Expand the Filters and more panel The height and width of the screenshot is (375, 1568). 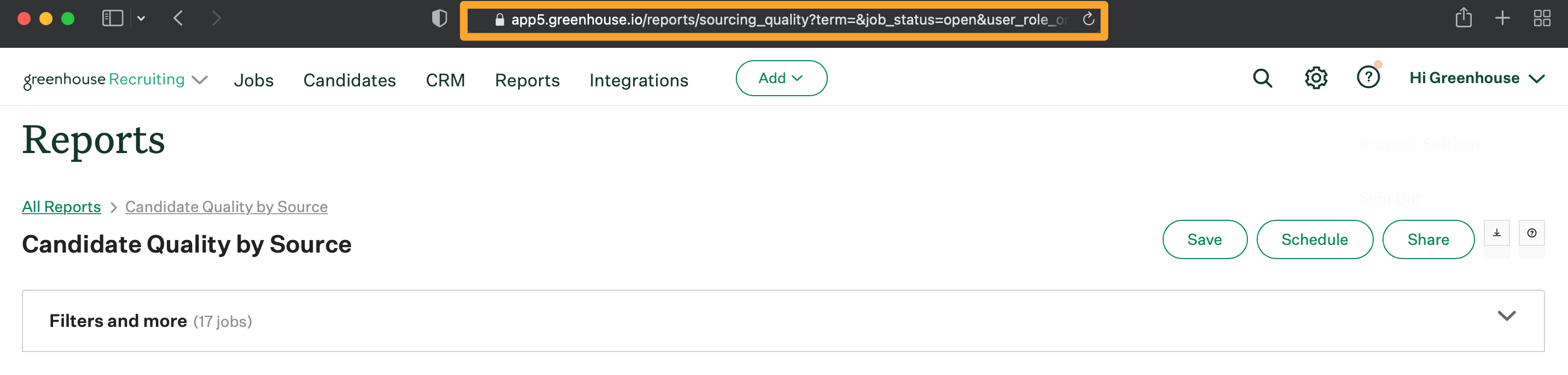(x=1506, y=316)
